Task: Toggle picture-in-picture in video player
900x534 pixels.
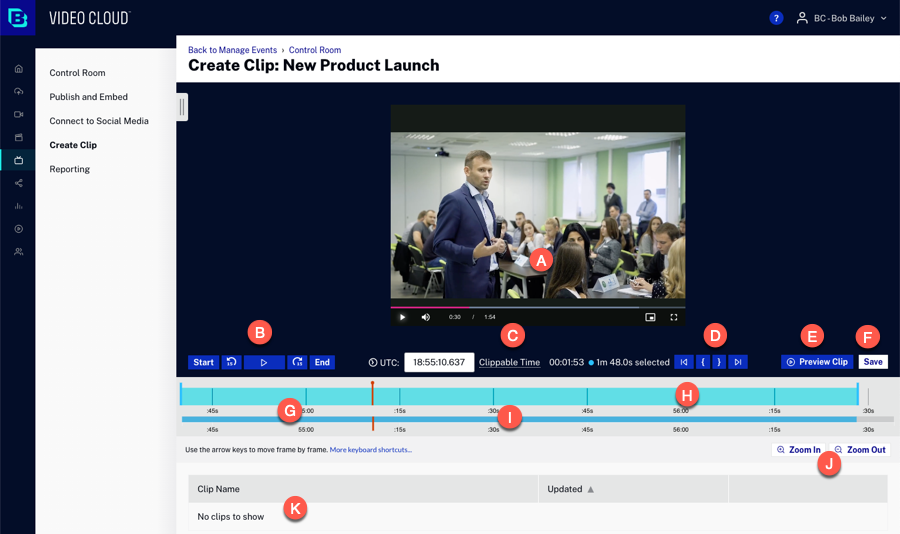Action: click(650, 317)
